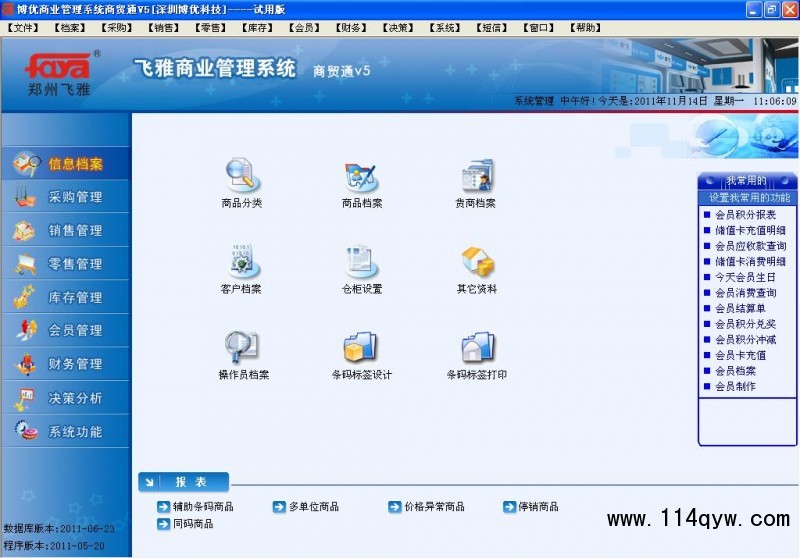Open the 供商档案 icon
Image resolution: width=800 pixels, height=558 pixels.
click(x=477, y=177)
